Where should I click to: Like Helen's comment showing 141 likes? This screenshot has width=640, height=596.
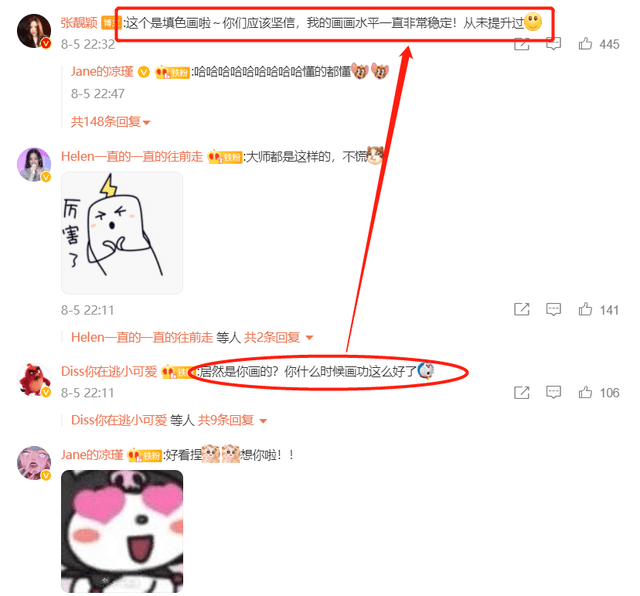tap(585, 309)
